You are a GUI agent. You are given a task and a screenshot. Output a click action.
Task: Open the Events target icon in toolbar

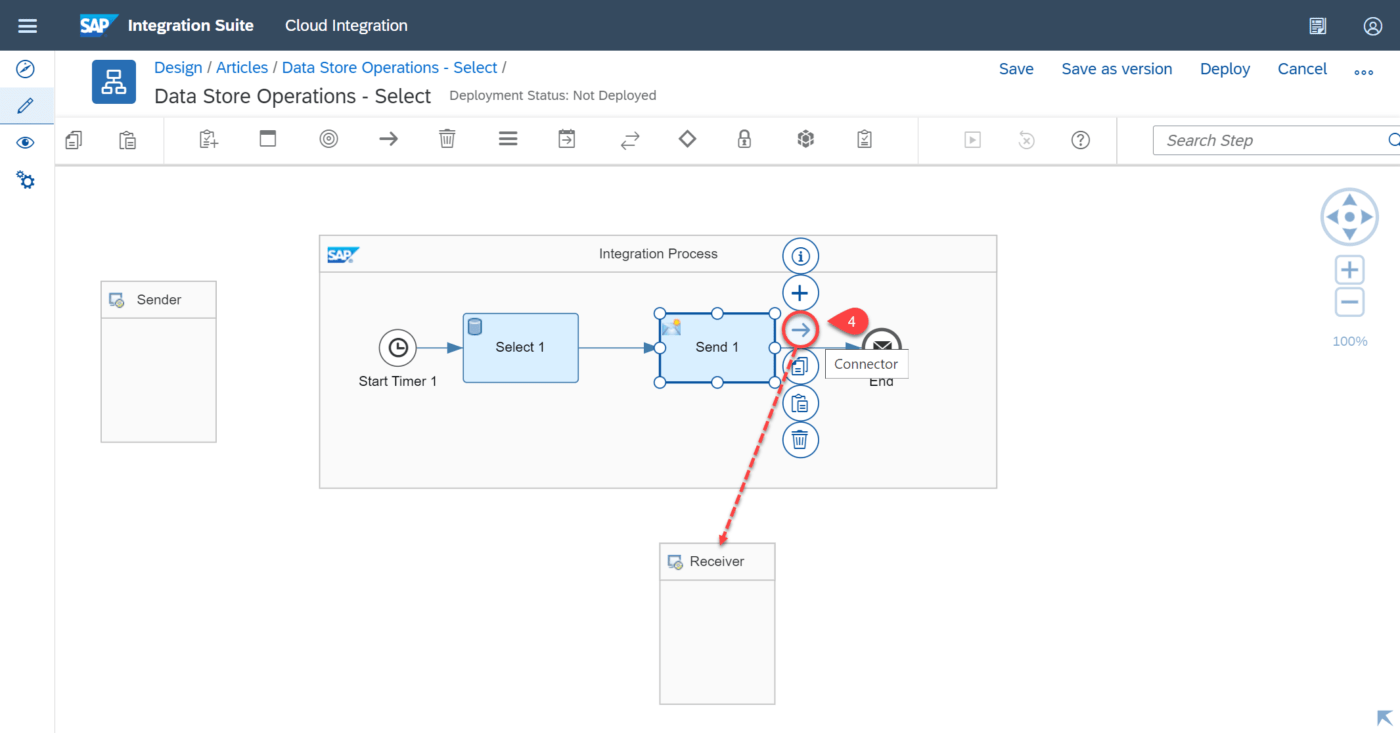point(329,140)
